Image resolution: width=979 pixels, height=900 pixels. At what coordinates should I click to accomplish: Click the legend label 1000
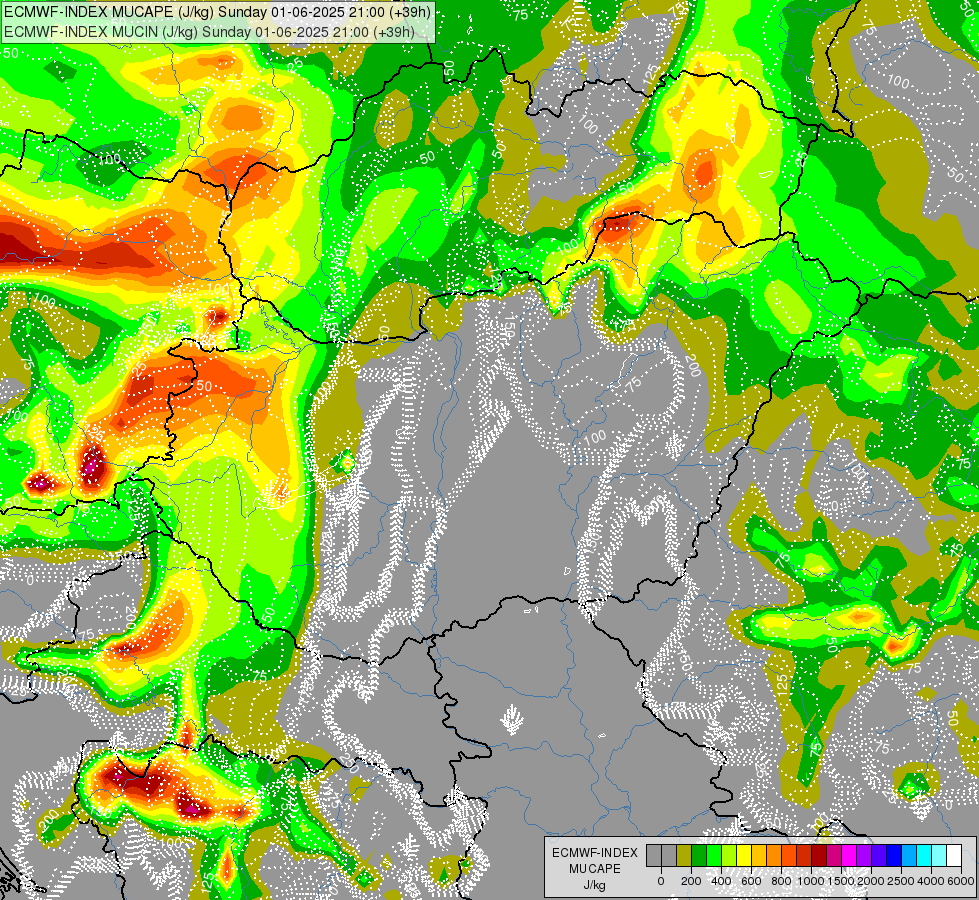pyautogui.click(x=811, y=881)
